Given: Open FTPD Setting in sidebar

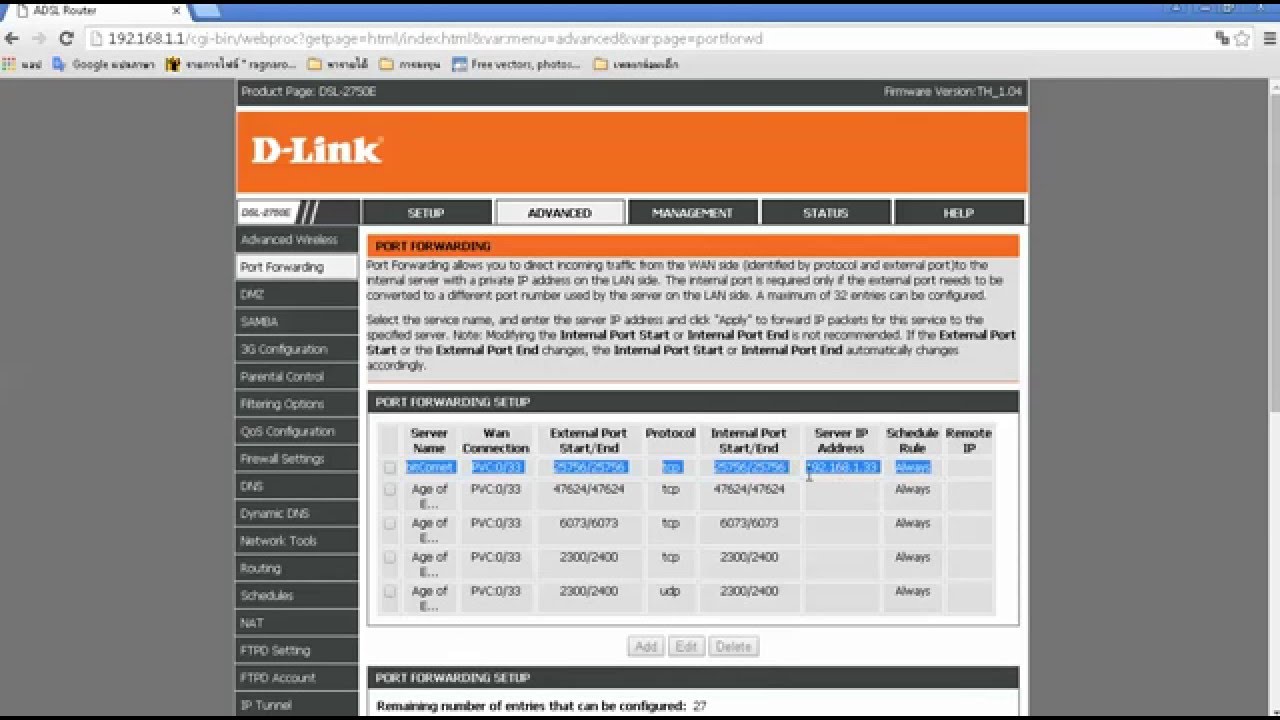Looking at the screenshot, I should pyautogui.click(x=297, y=650).
